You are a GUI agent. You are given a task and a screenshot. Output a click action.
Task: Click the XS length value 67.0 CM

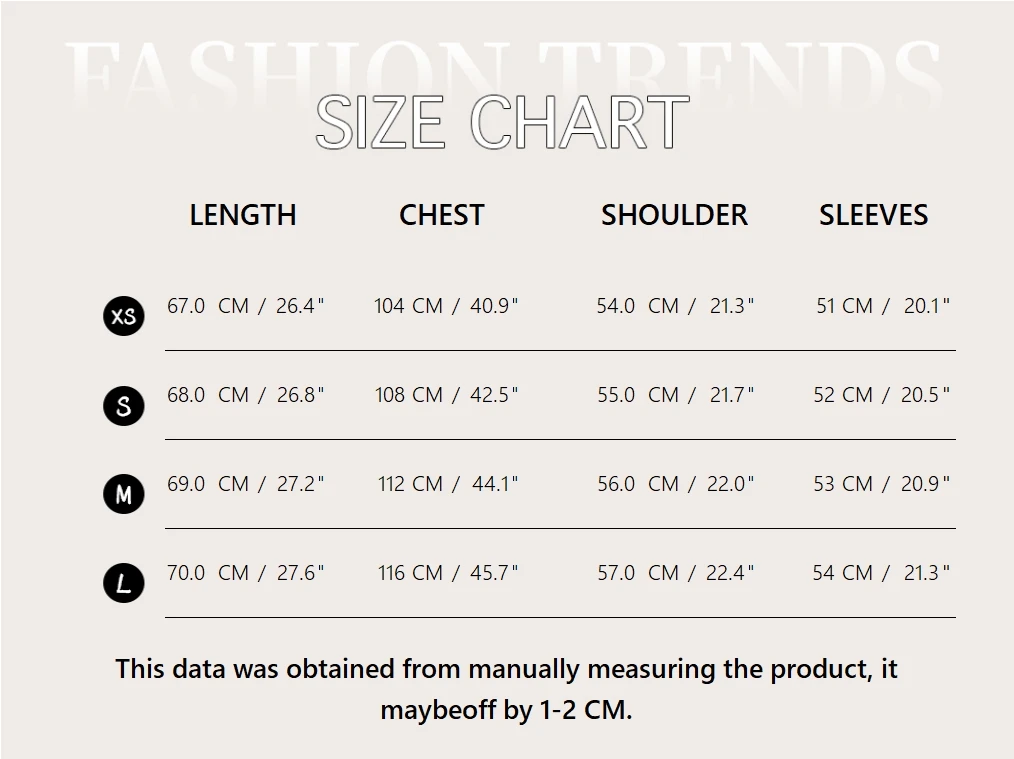[207, 306]
